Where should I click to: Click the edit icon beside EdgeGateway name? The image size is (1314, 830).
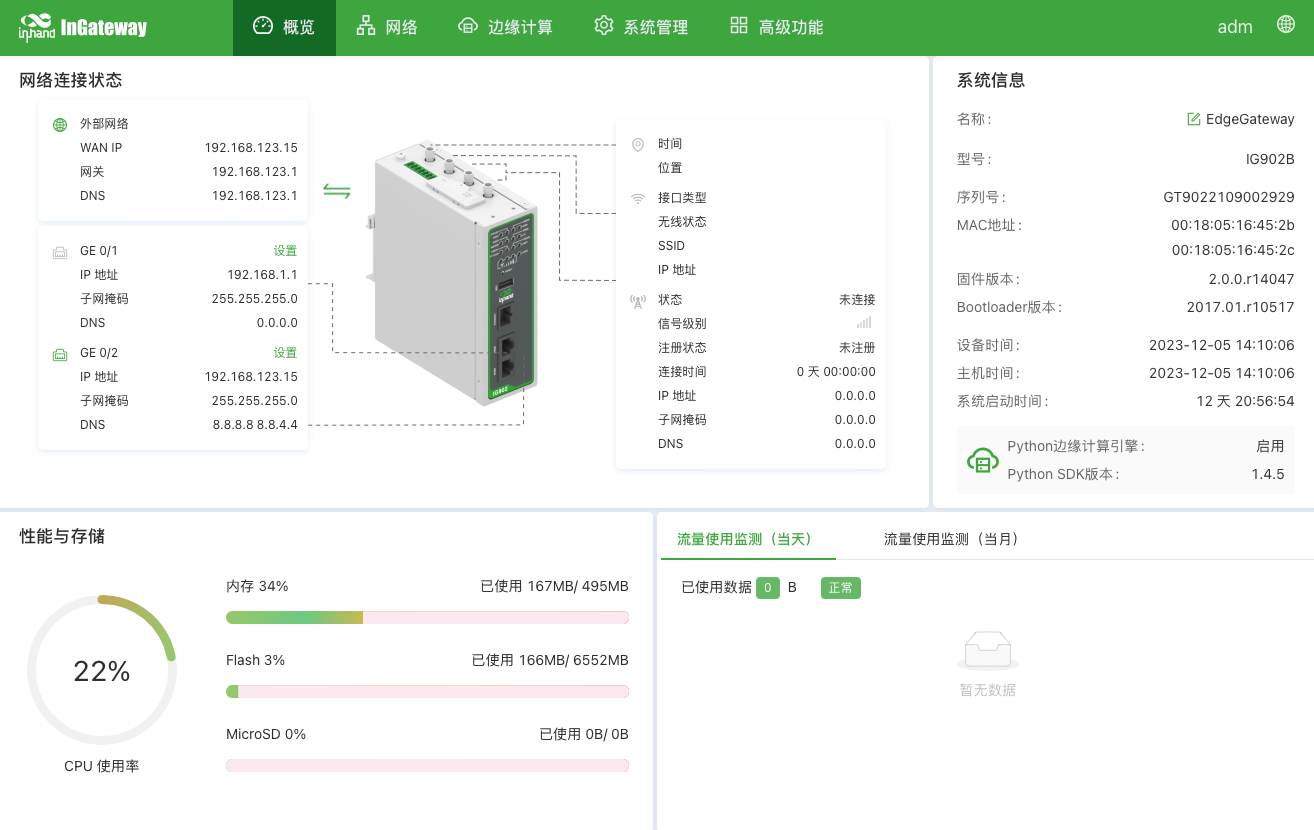tap(1193, 119)
